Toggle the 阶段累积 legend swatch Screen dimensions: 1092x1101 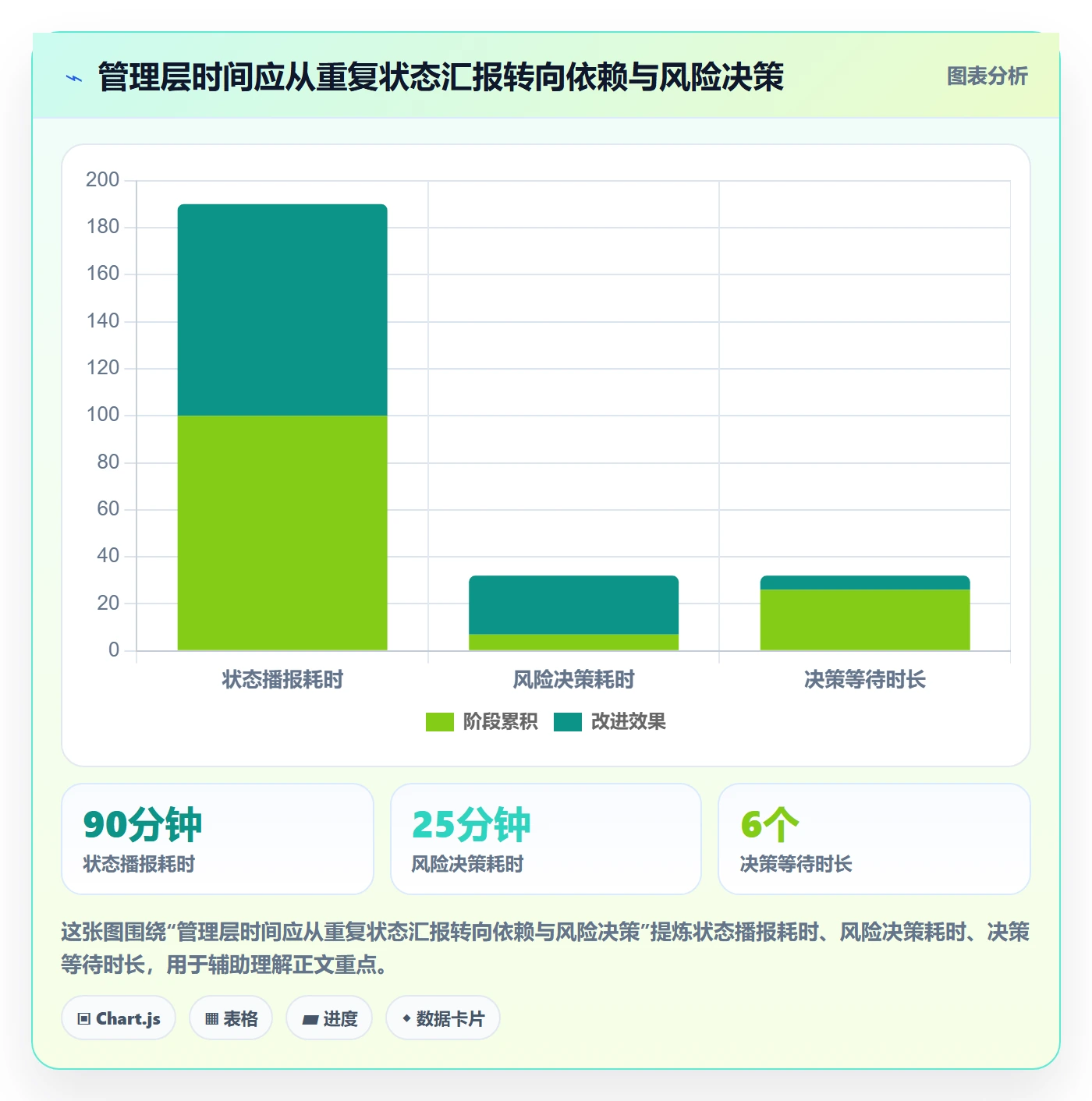pyautogui.click(x=439, y=722)
